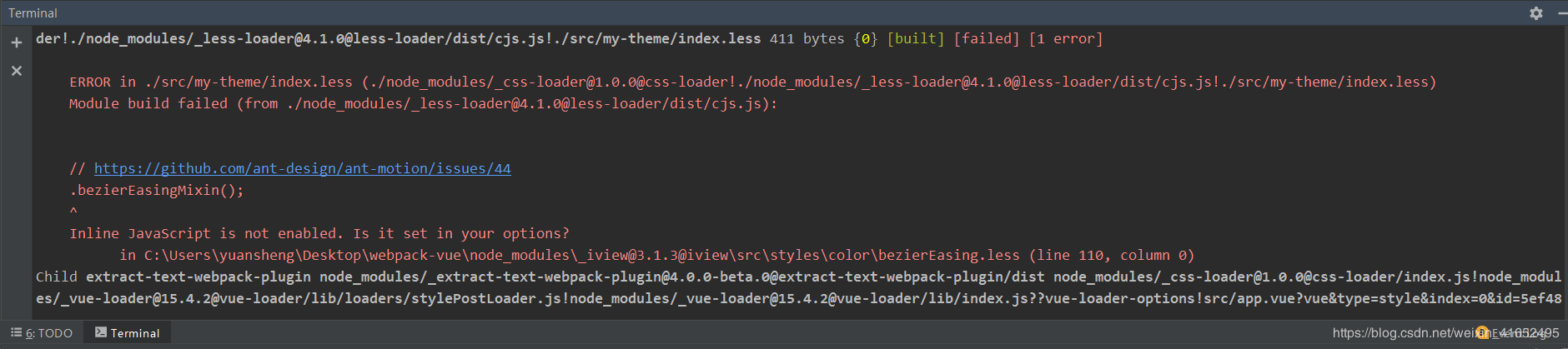Open the Terminal settings gear menu

coord(1535,13)
